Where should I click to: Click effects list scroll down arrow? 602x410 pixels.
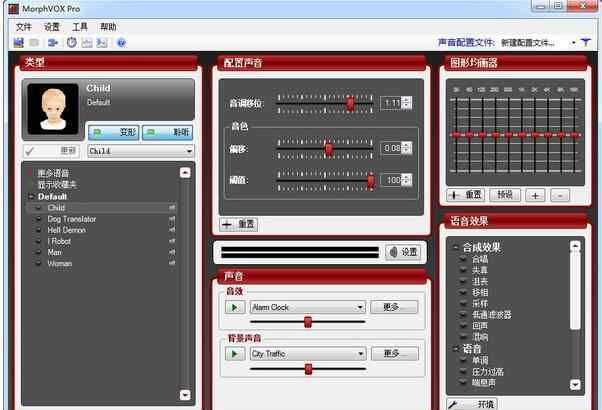(x=575, y=384)
